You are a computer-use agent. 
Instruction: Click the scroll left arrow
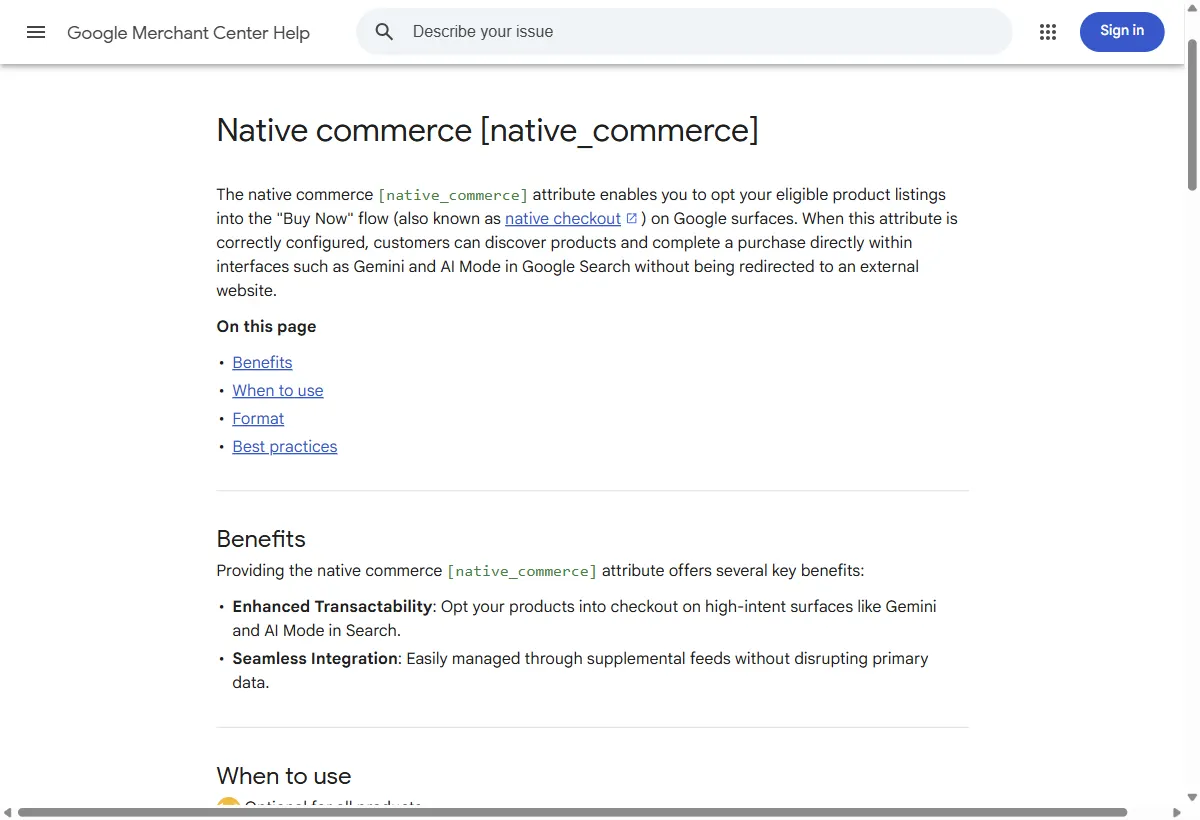click(x=8, y=812)
